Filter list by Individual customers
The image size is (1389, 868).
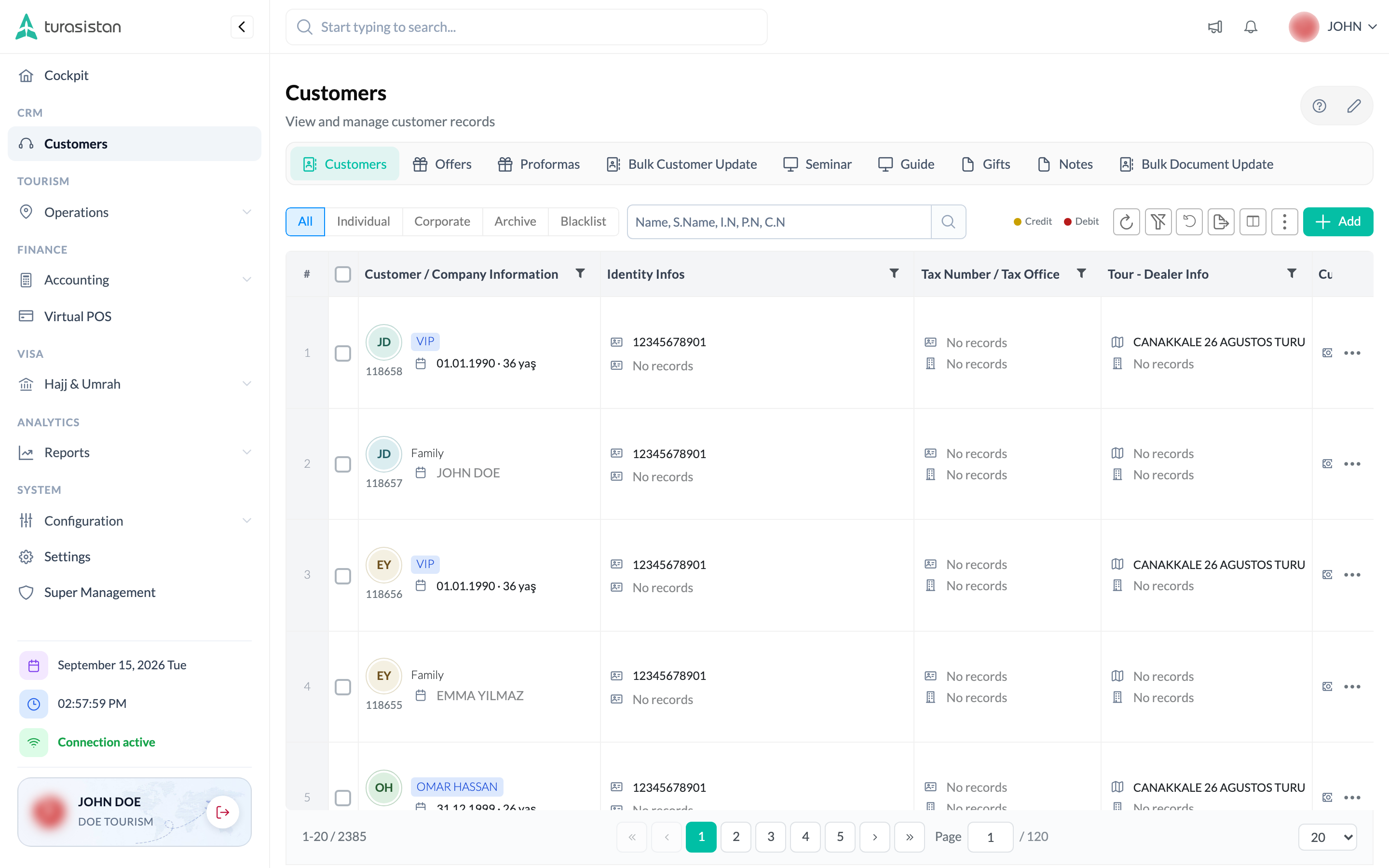pos(363,222)
